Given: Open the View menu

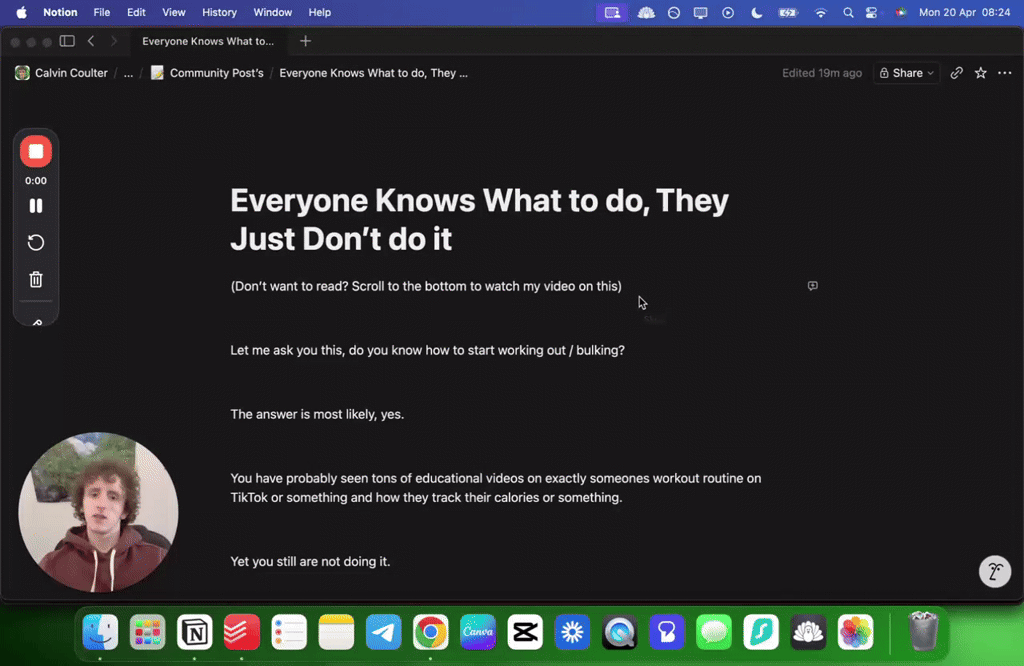Looking at the screenshot, I should pos(173,12).
